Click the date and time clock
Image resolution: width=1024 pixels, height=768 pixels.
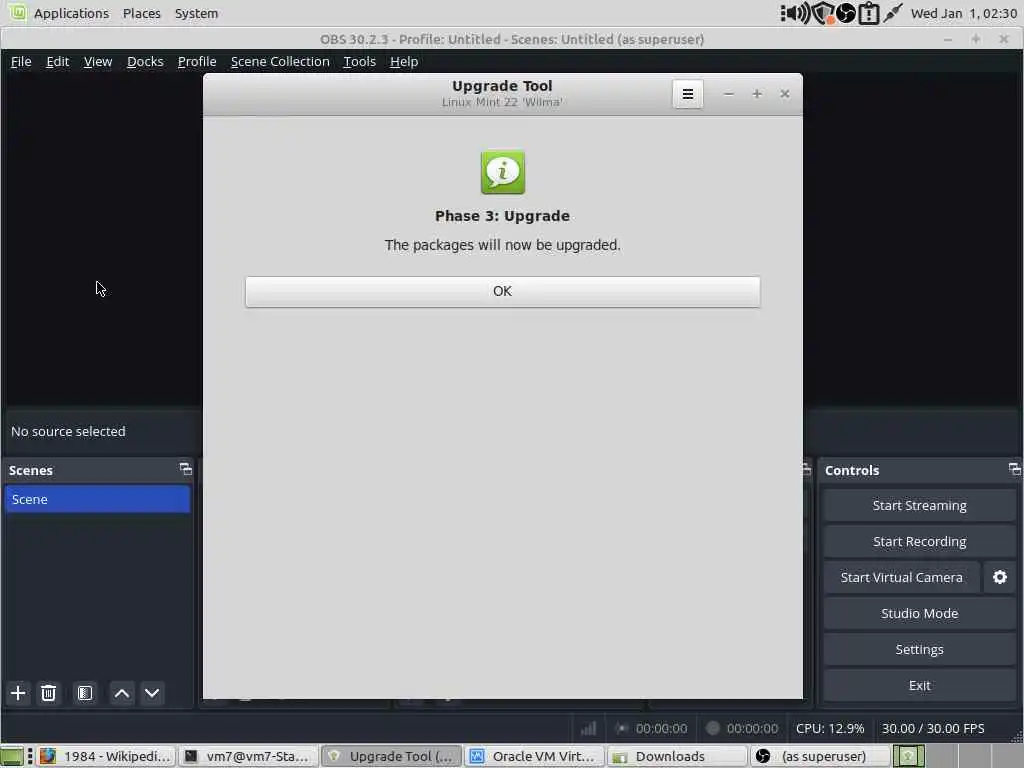(963, 13)
